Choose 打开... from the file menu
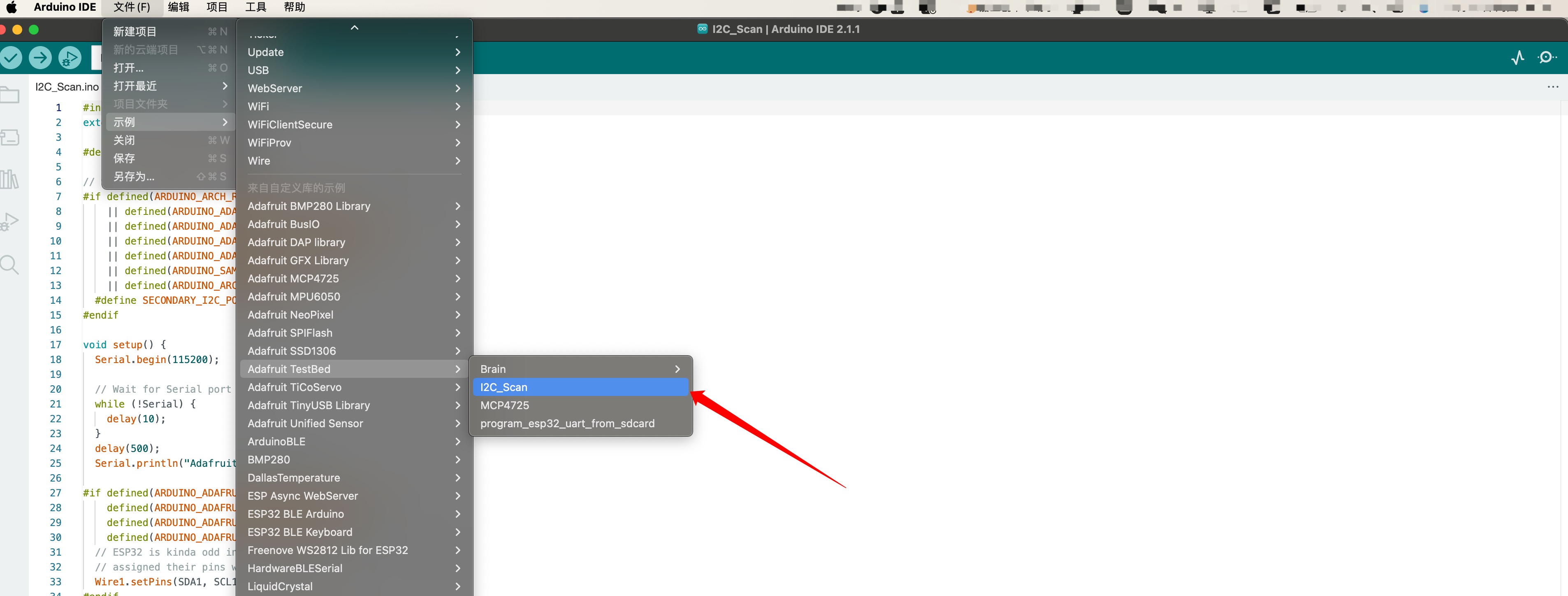This screenshot has width=1568, height=596. pos(170,68)
